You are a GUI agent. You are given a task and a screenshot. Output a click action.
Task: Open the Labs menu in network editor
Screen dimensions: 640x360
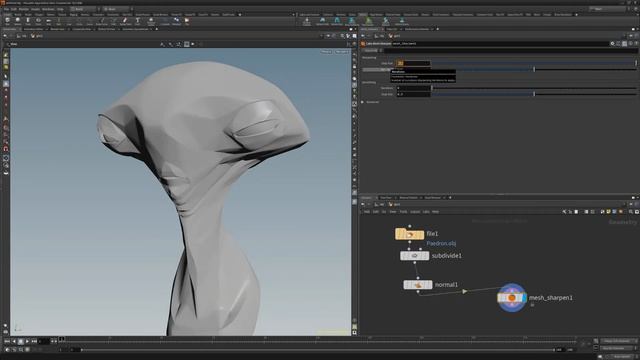click(x=426, y=212)
